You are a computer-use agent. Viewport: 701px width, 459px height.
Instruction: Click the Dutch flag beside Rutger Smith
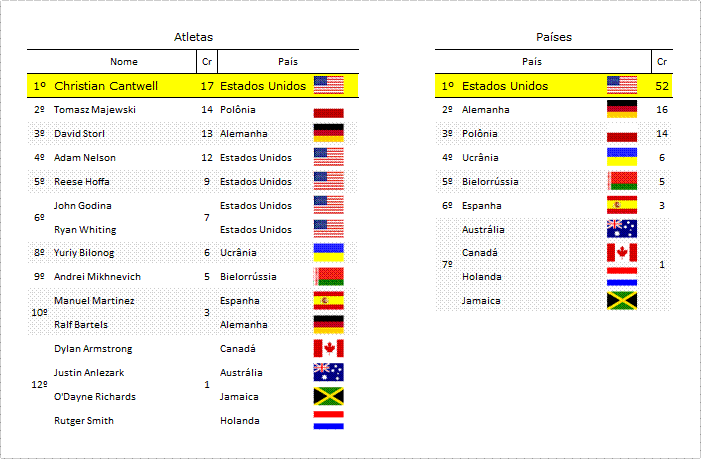[329, 420]
